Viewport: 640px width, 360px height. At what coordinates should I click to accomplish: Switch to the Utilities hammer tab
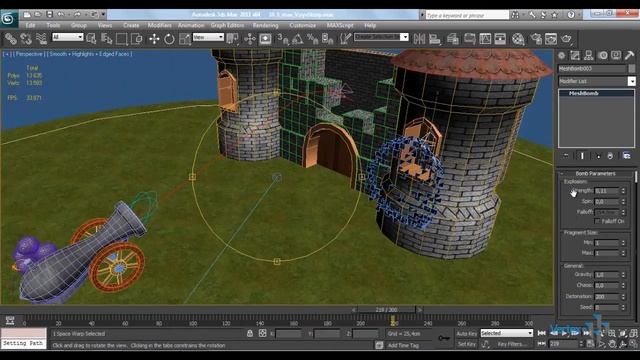(x=629, y=55)
